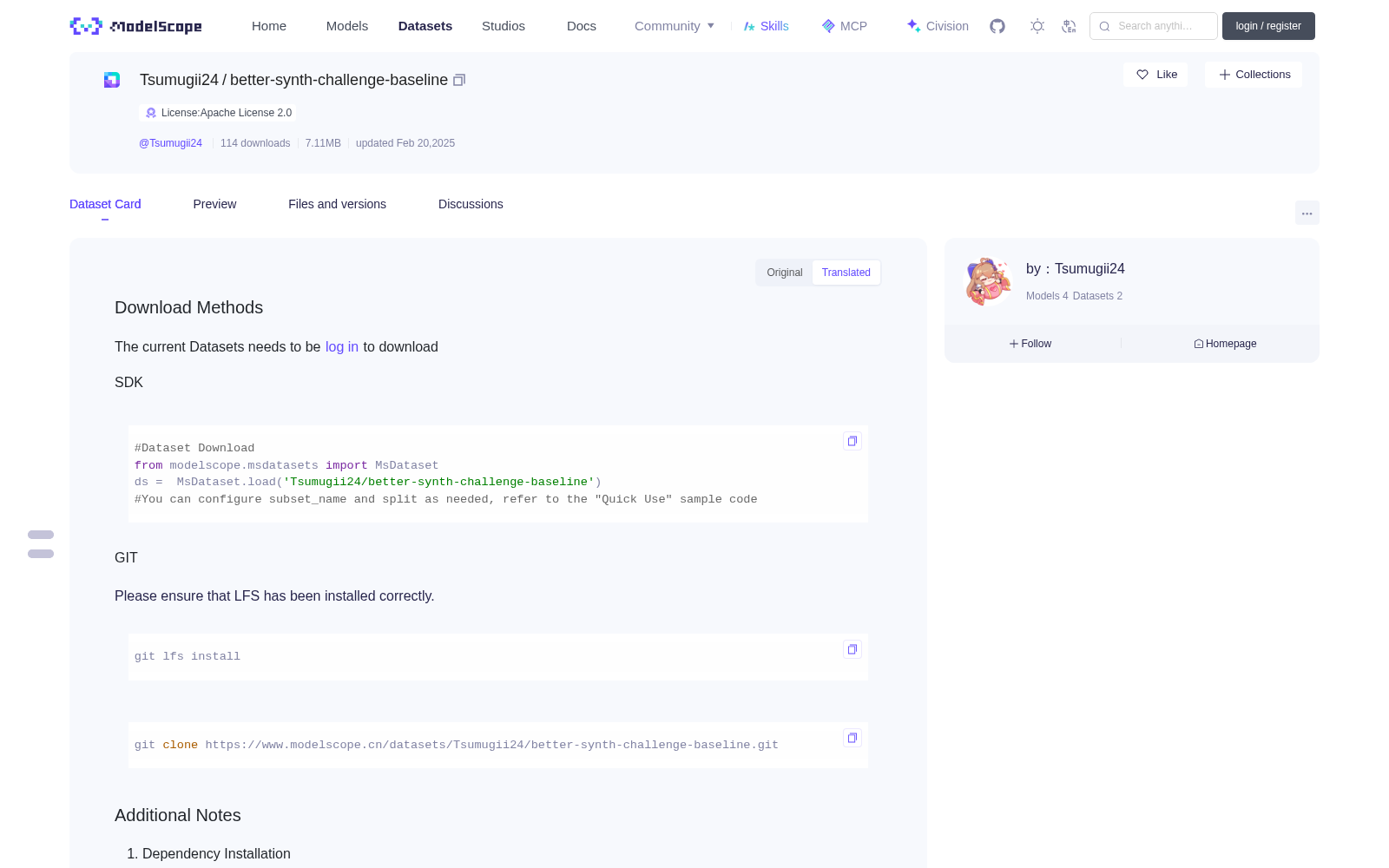Click the floating outline widget on left
The height and width of the screenshot is (868, 1389).
point(41,544)
